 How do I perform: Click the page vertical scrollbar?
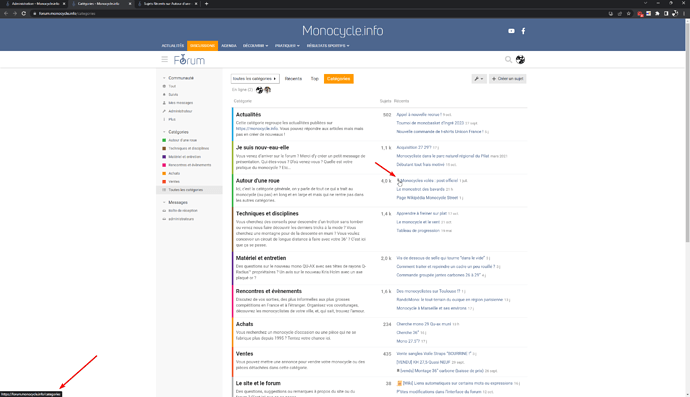tap(687, 132)
